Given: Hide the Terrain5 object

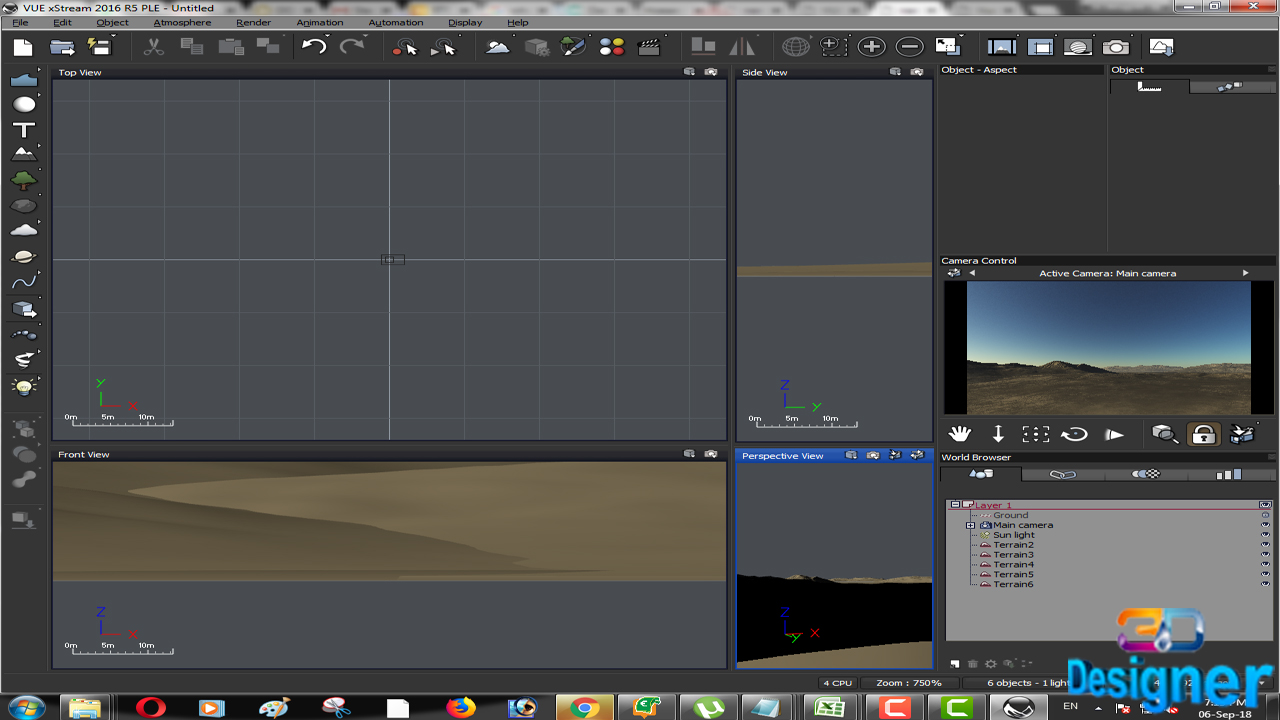Looking at the screenshot, I should [1265, 575].
